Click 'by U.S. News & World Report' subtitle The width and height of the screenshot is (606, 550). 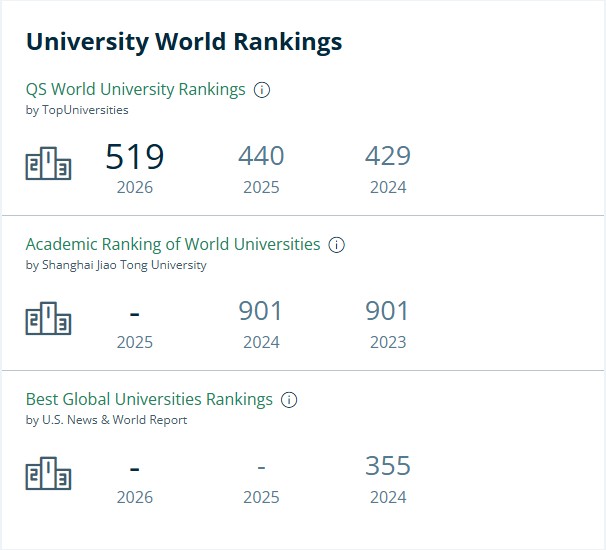tap(106, 420)
